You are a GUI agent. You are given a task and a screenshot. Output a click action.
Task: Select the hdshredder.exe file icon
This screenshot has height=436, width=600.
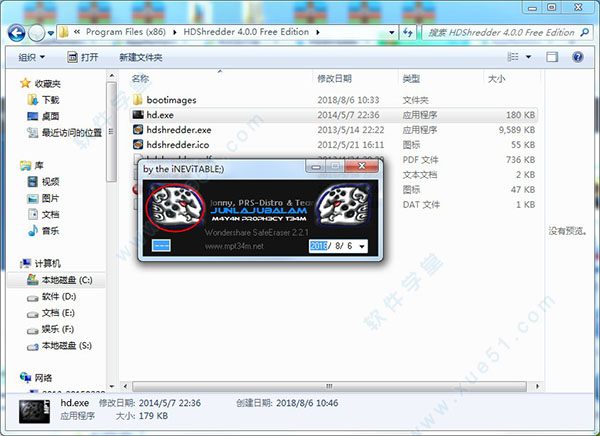[x=138, y=130]
